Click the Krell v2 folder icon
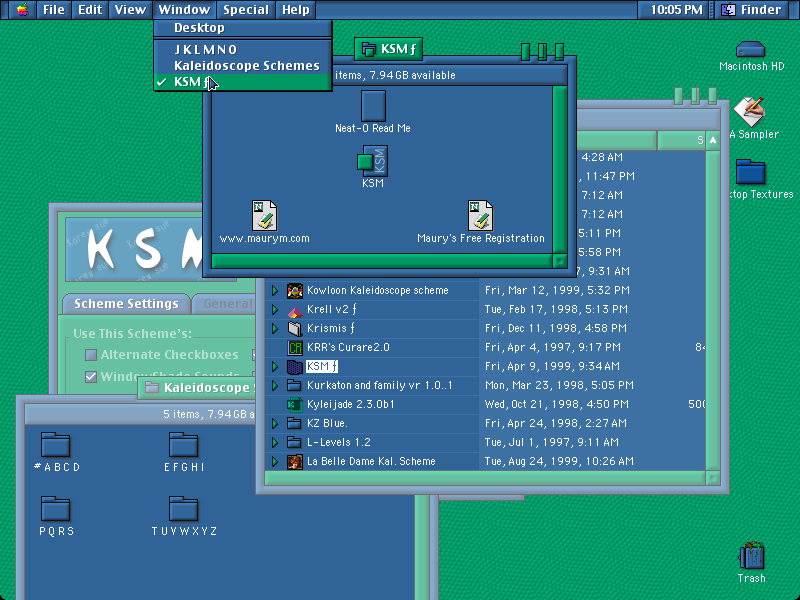800x600 pixels. point(295,310)
